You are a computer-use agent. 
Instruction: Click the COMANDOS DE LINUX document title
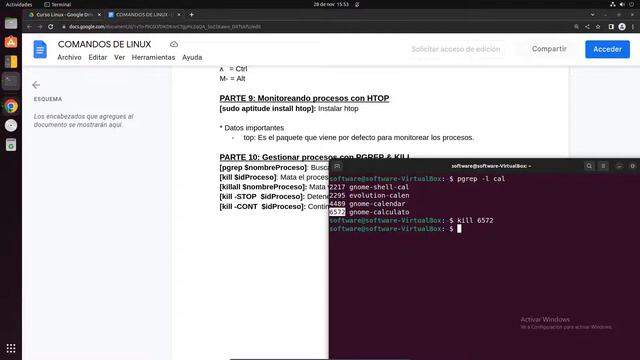(x=104, y=44)
